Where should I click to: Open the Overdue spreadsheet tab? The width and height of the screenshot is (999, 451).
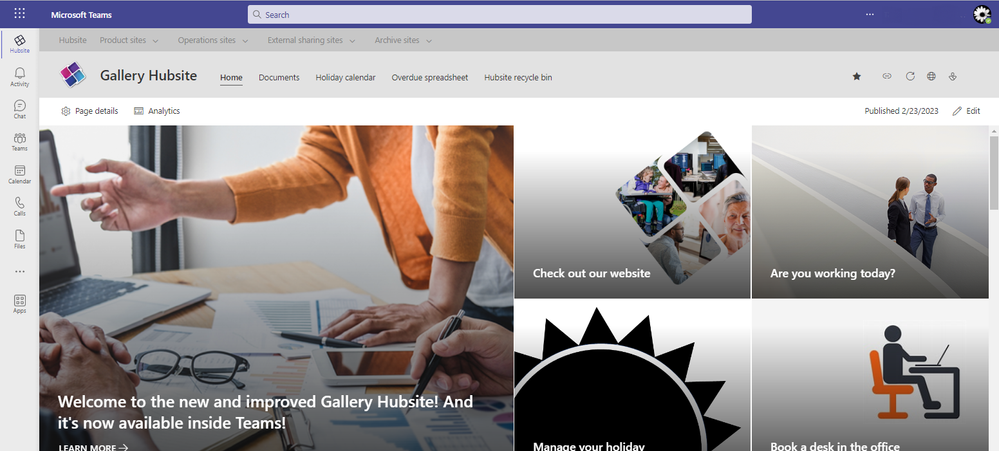(x=429, y=78)
